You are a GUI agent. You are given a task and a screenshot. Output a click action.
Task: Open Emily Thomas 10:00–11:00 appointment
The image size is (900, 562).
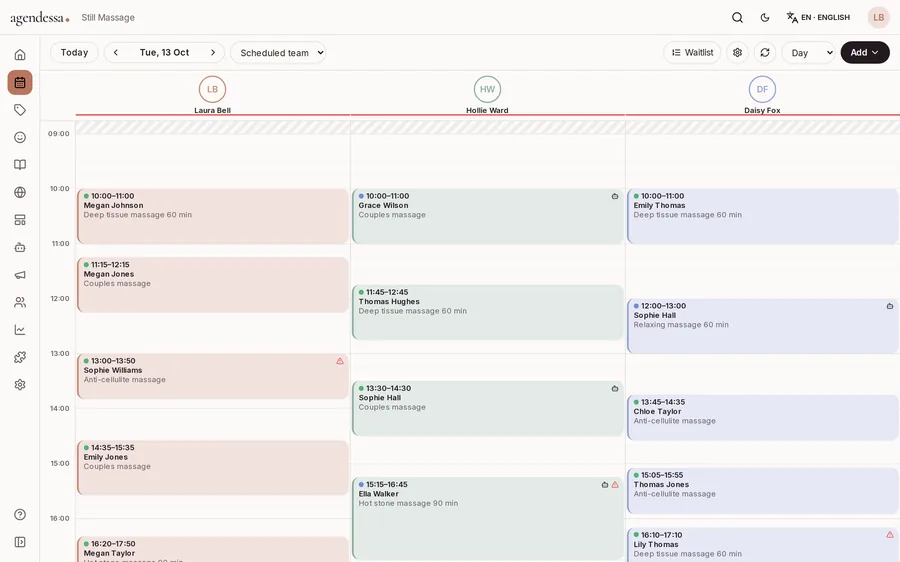pyautogui.click(x=763, y=216)
